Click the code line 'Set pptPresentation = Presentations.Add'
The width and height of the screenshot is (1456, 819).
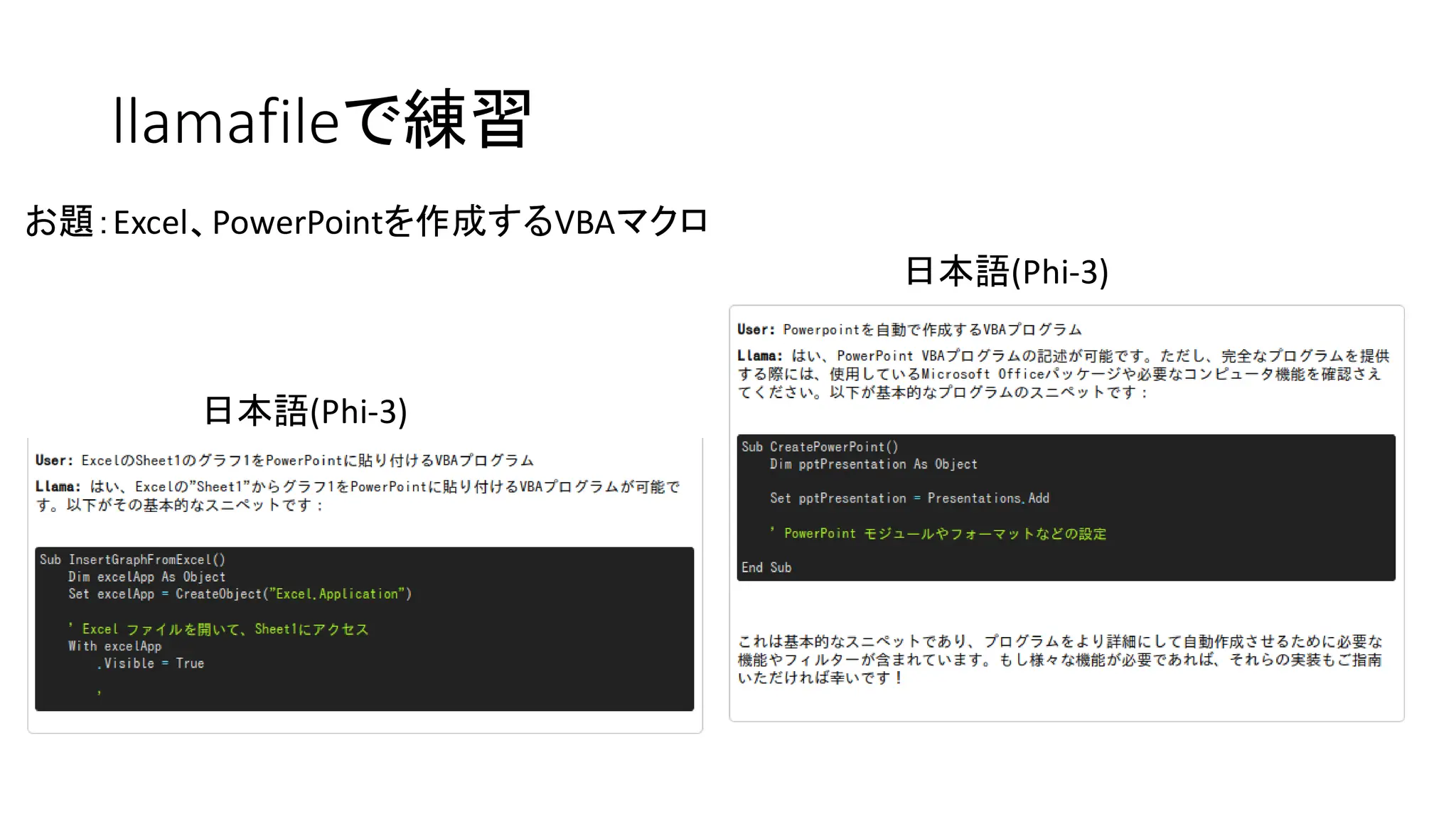tap(909, 498)
